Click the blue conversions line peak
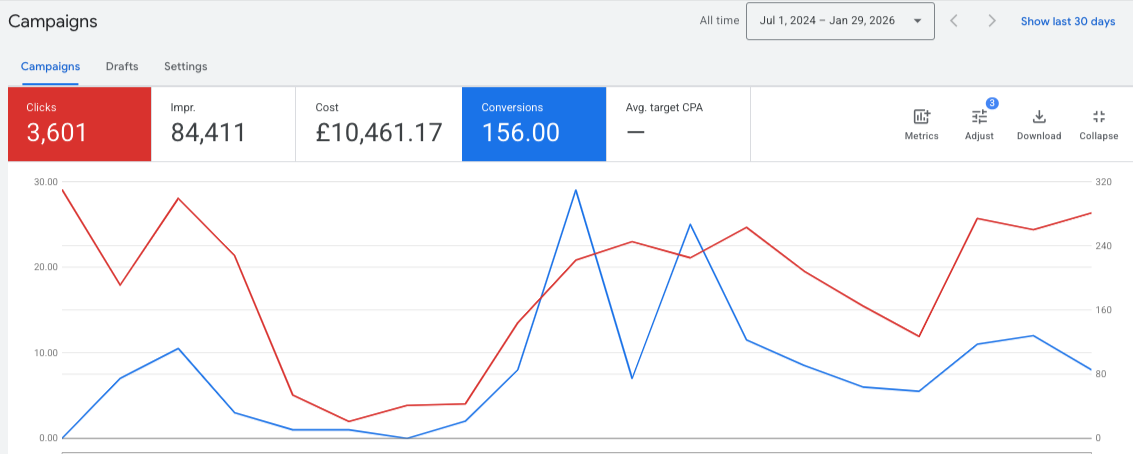This screenshot has height=454, width=1133. (x=575, y=190)
